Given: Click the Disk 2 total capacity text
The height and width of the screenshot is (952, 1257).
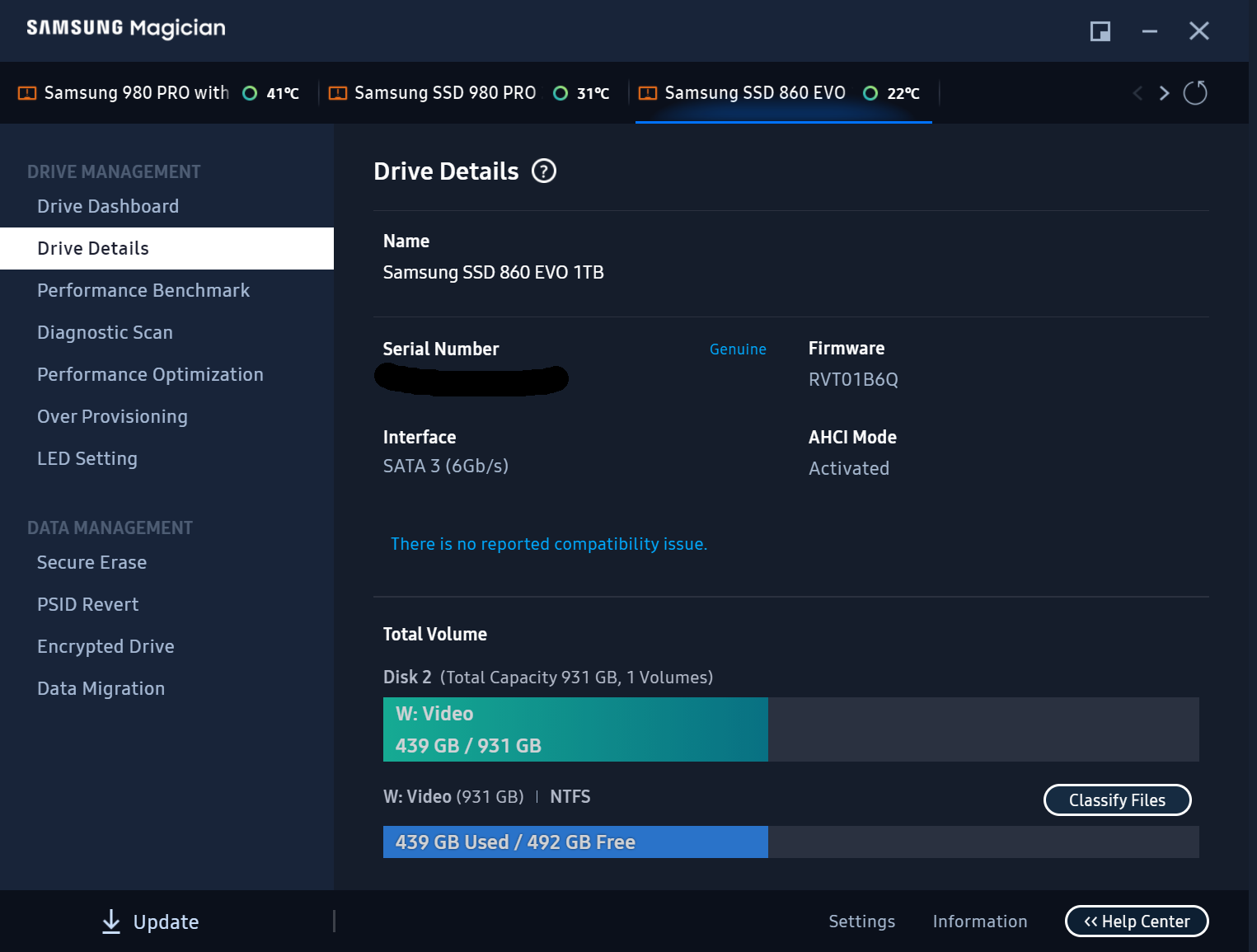Looking at the screenshot, I should click(548, 678).
